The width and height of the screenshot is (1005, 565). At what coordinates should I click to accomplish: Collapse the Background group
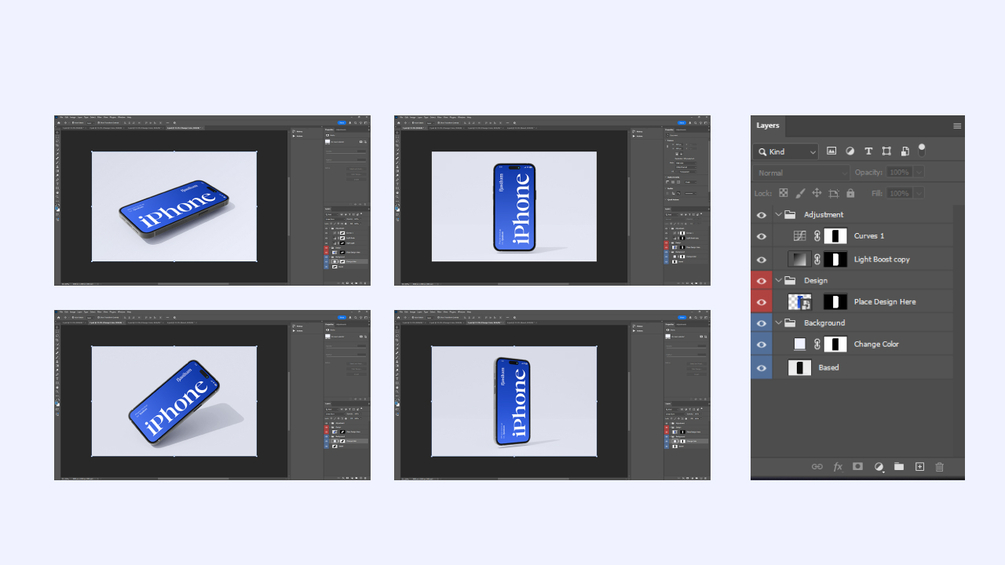tap(778, 323)
